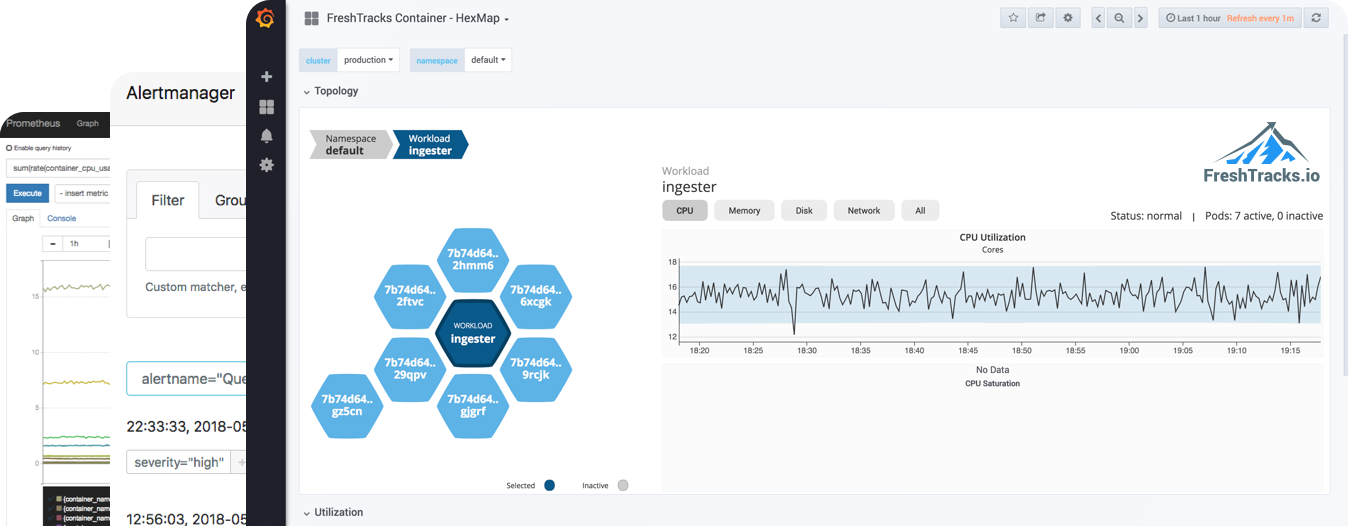Image resolution: width=1348 pixels, height=526 pixels.
Task: Click the Workload ingester breadcrumb
Action: [x=430, y=145]
